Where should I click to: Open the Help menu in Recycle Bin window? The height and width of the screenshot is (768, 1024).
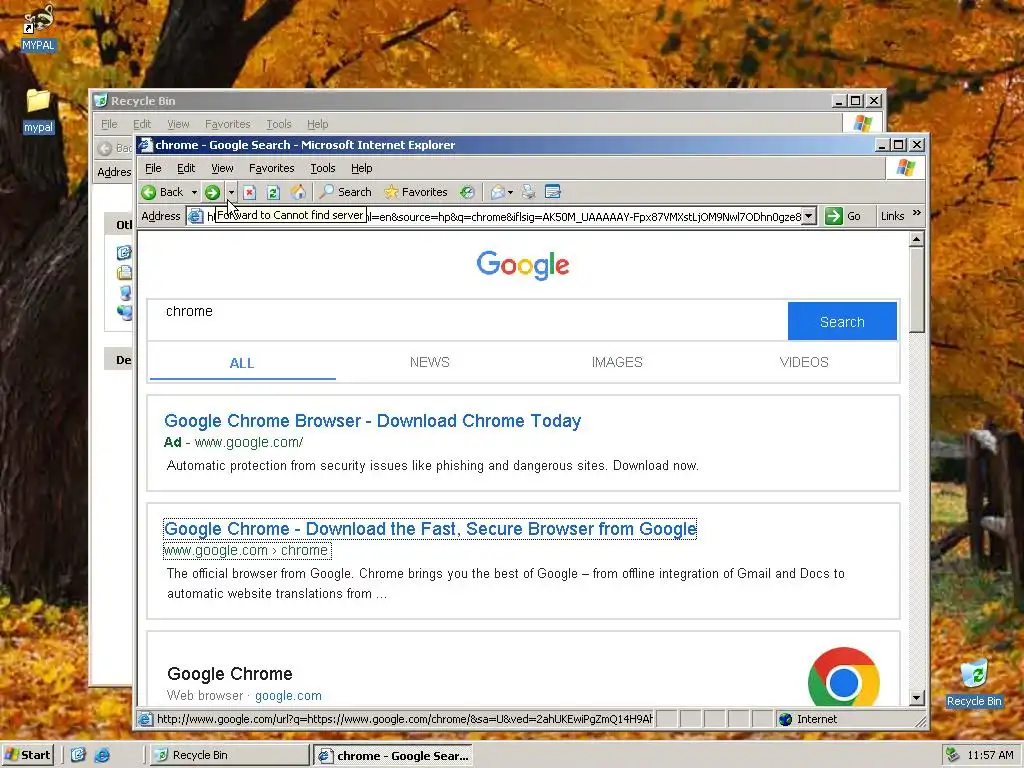317,124
